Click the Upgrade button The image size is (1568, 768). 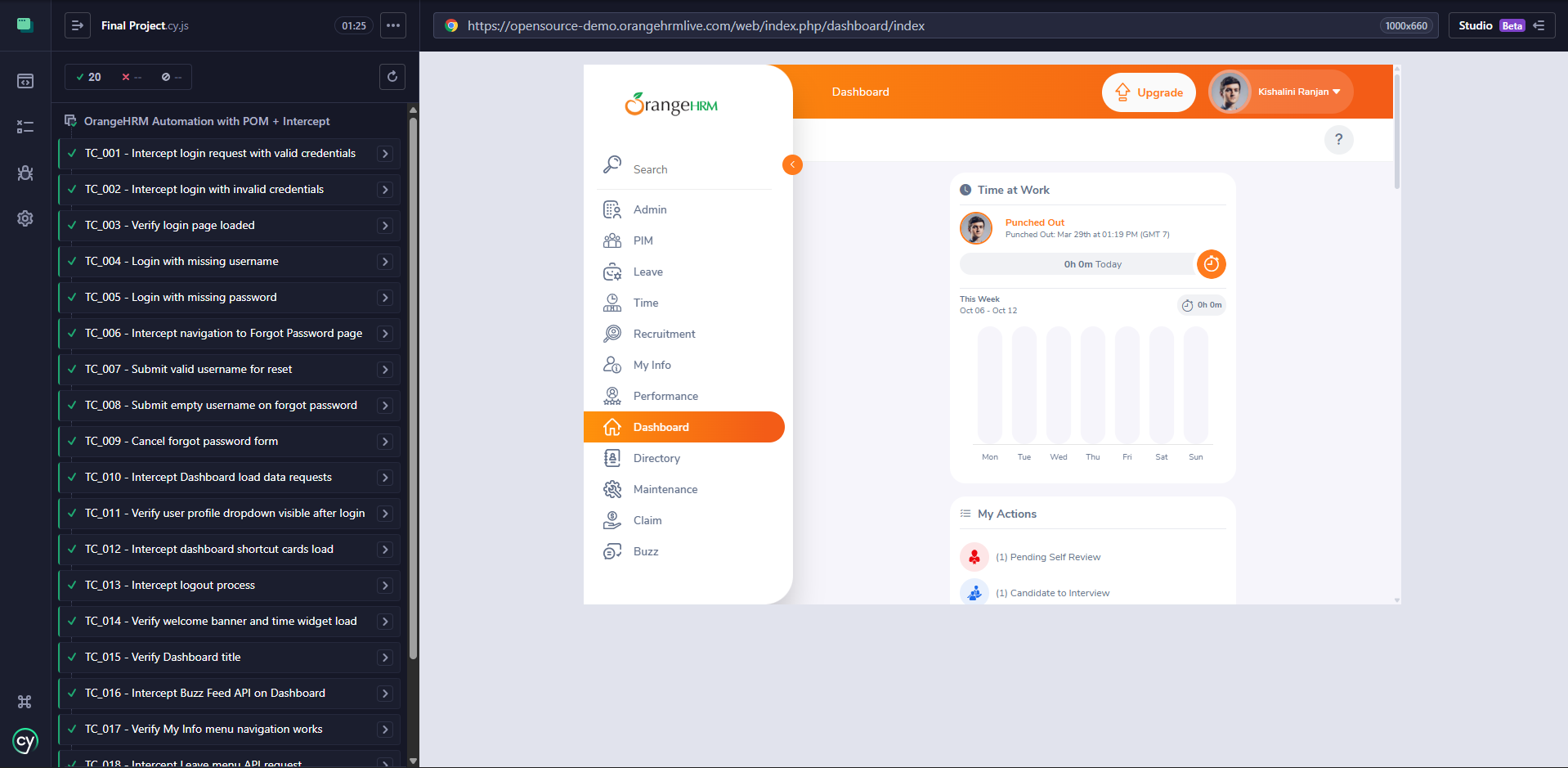click(1149, 92)
